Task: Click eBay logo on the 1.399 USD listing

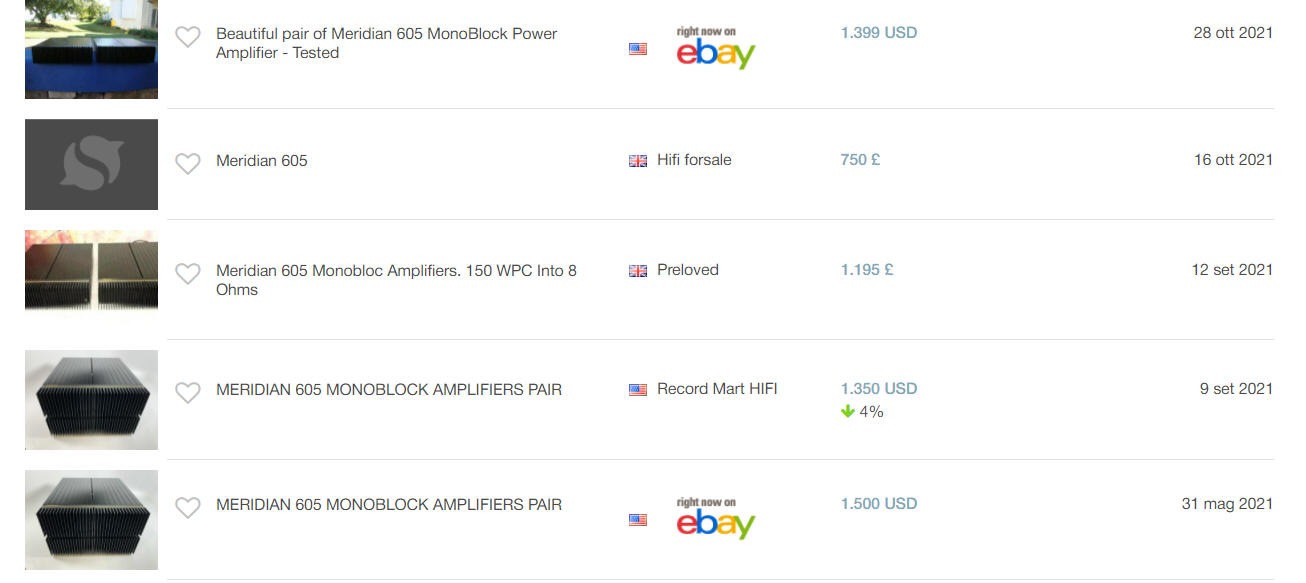Action: [715, 48]
